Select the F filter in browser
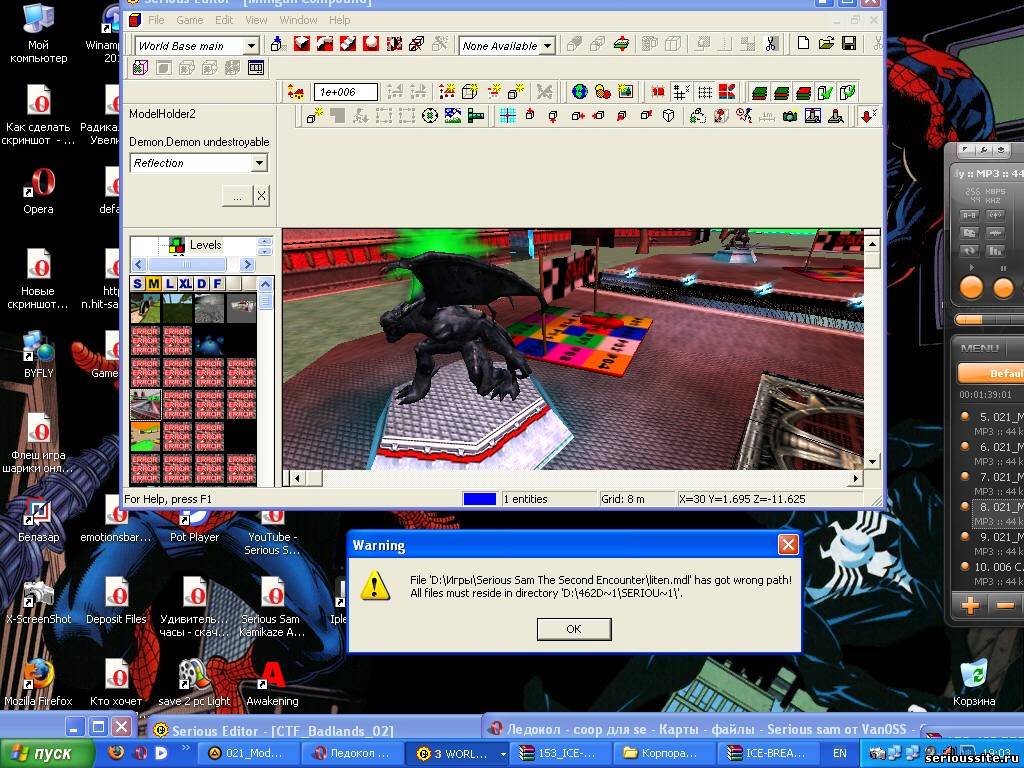Image resolution: width=1024 pixels, height=768 pixels. point(217,283)
